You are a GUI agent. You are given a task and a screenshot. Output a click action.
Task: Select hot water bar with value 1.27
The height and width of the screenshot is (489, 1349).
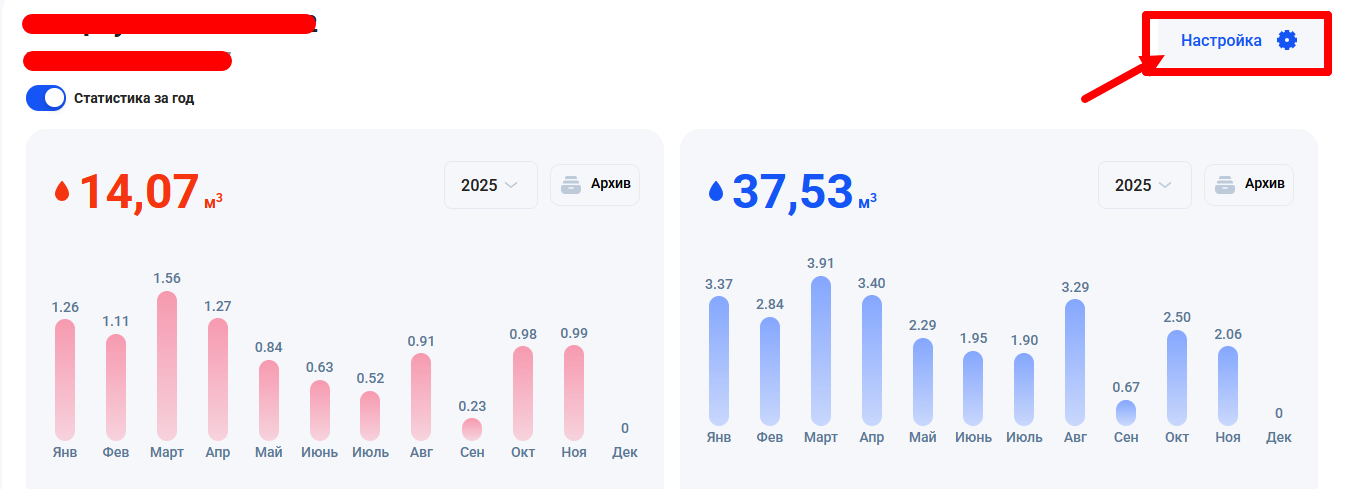point(218,380)
